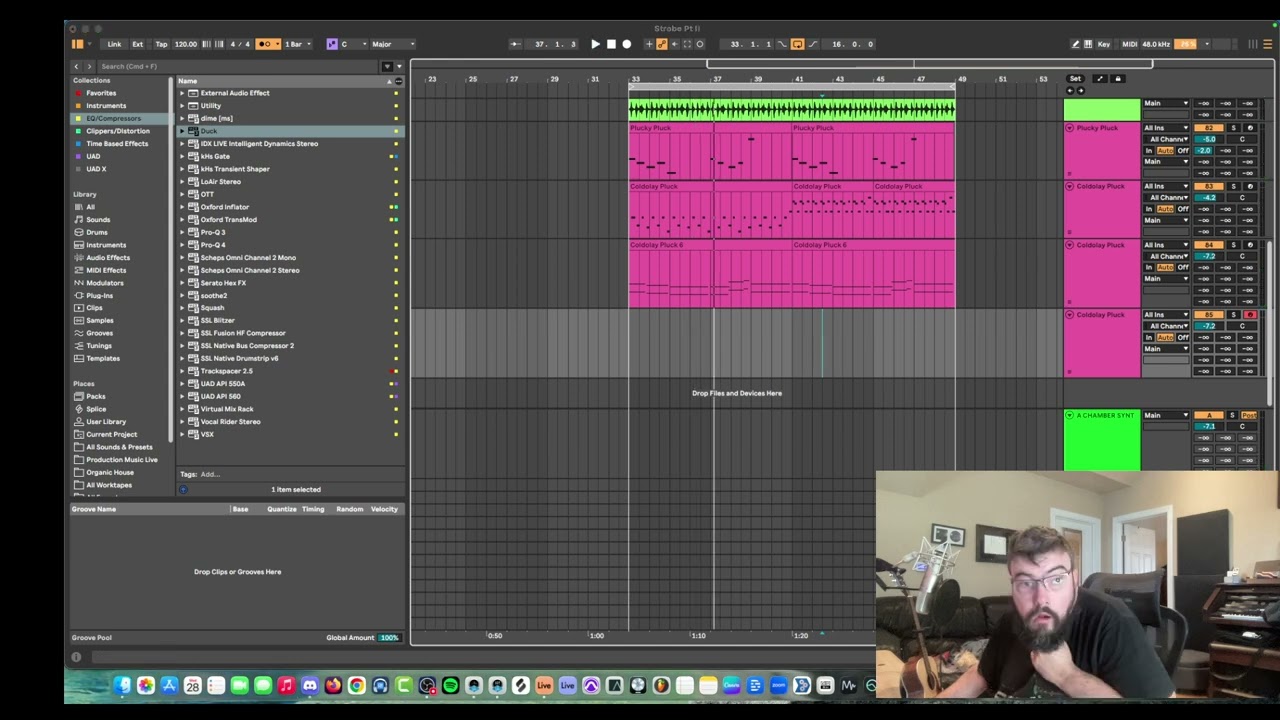The width and height of the screenshot is (1280, 720).
Task: Select Time Based Effects collection
Action: 117,144
